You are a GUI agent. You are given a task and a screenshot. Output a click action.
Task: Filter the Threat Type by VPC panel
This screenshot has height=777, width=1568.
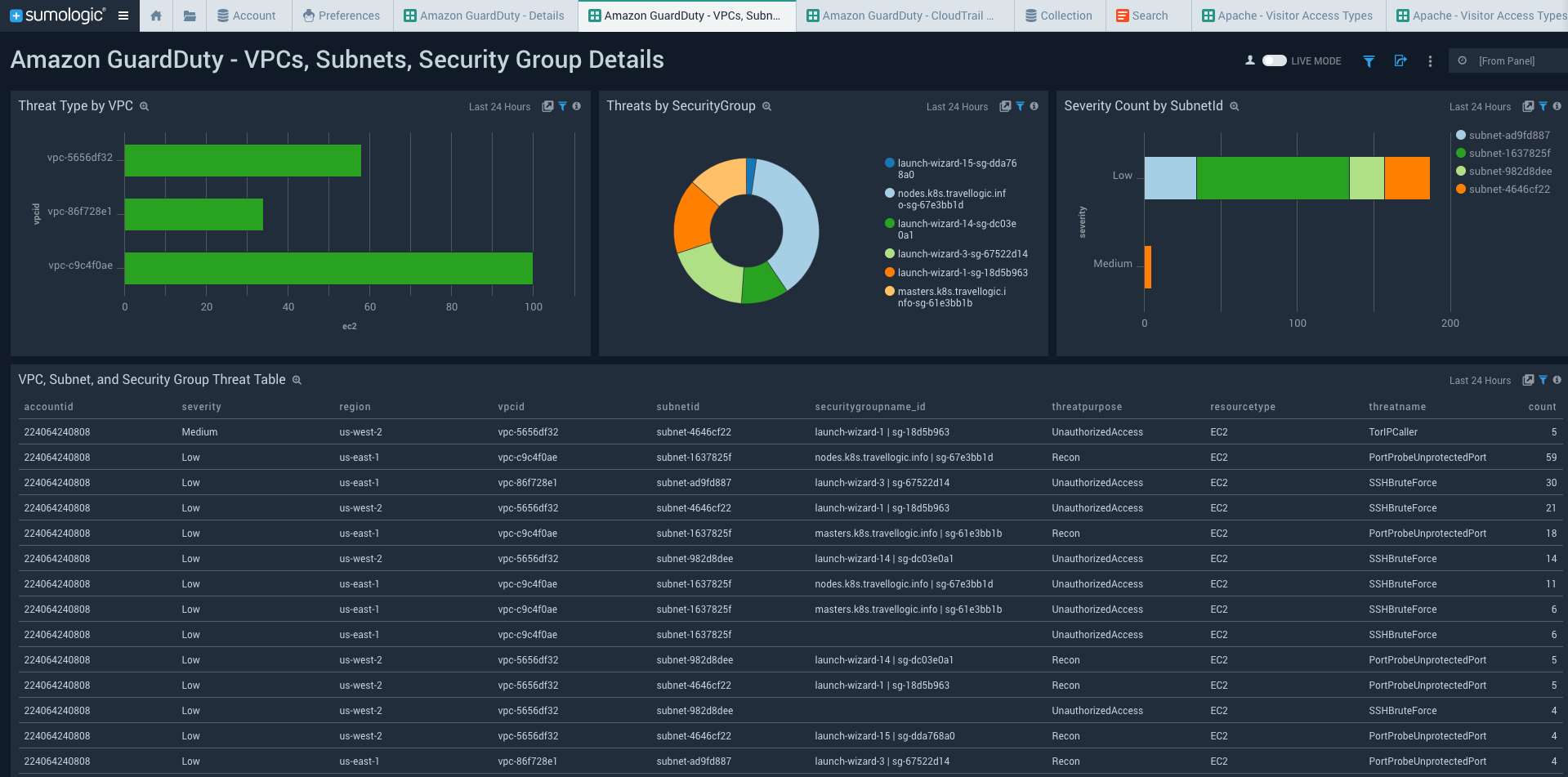(x=563, y=106)
